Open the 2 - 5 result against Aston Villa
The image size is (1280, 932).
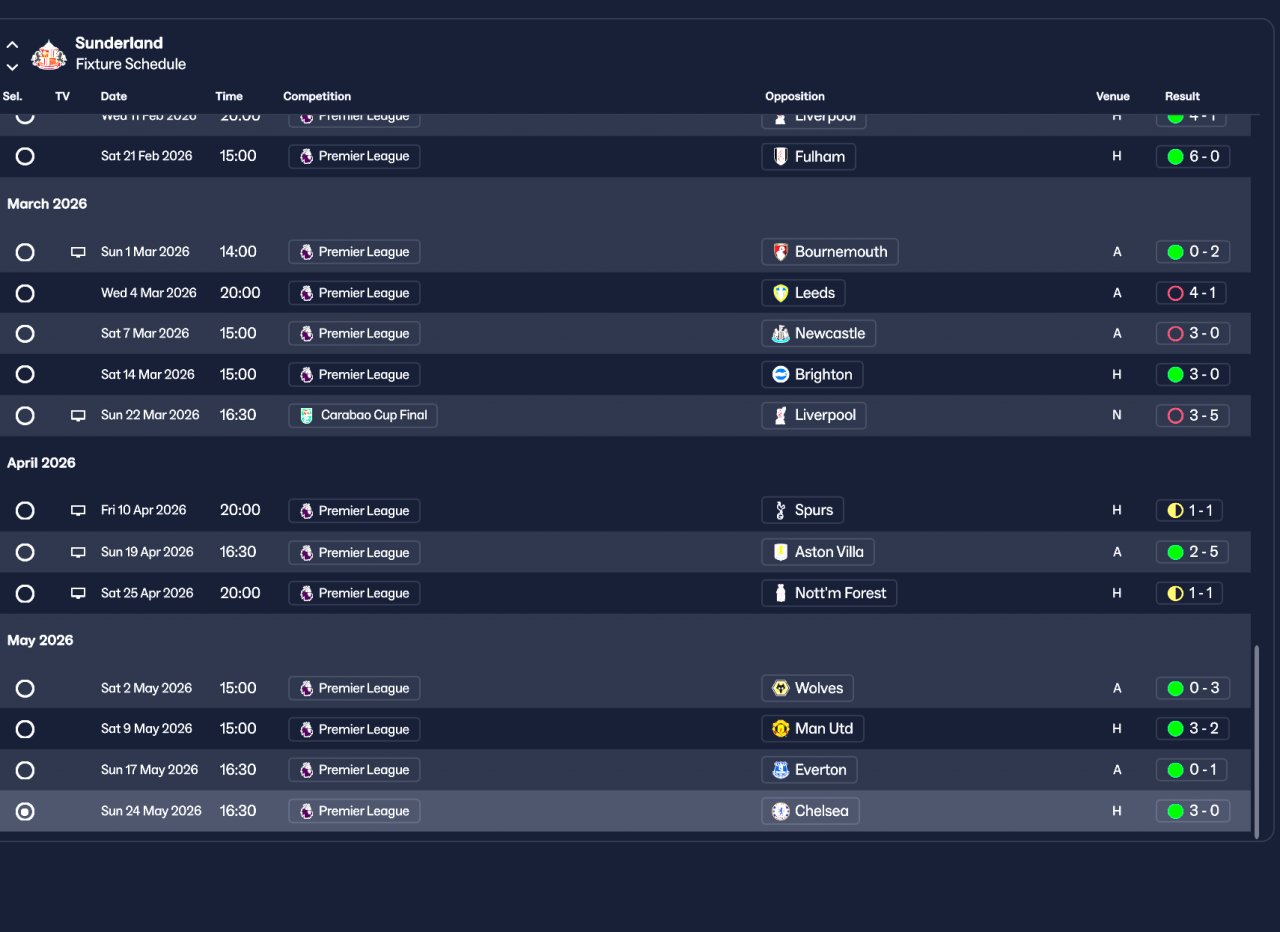(1193, 552)
